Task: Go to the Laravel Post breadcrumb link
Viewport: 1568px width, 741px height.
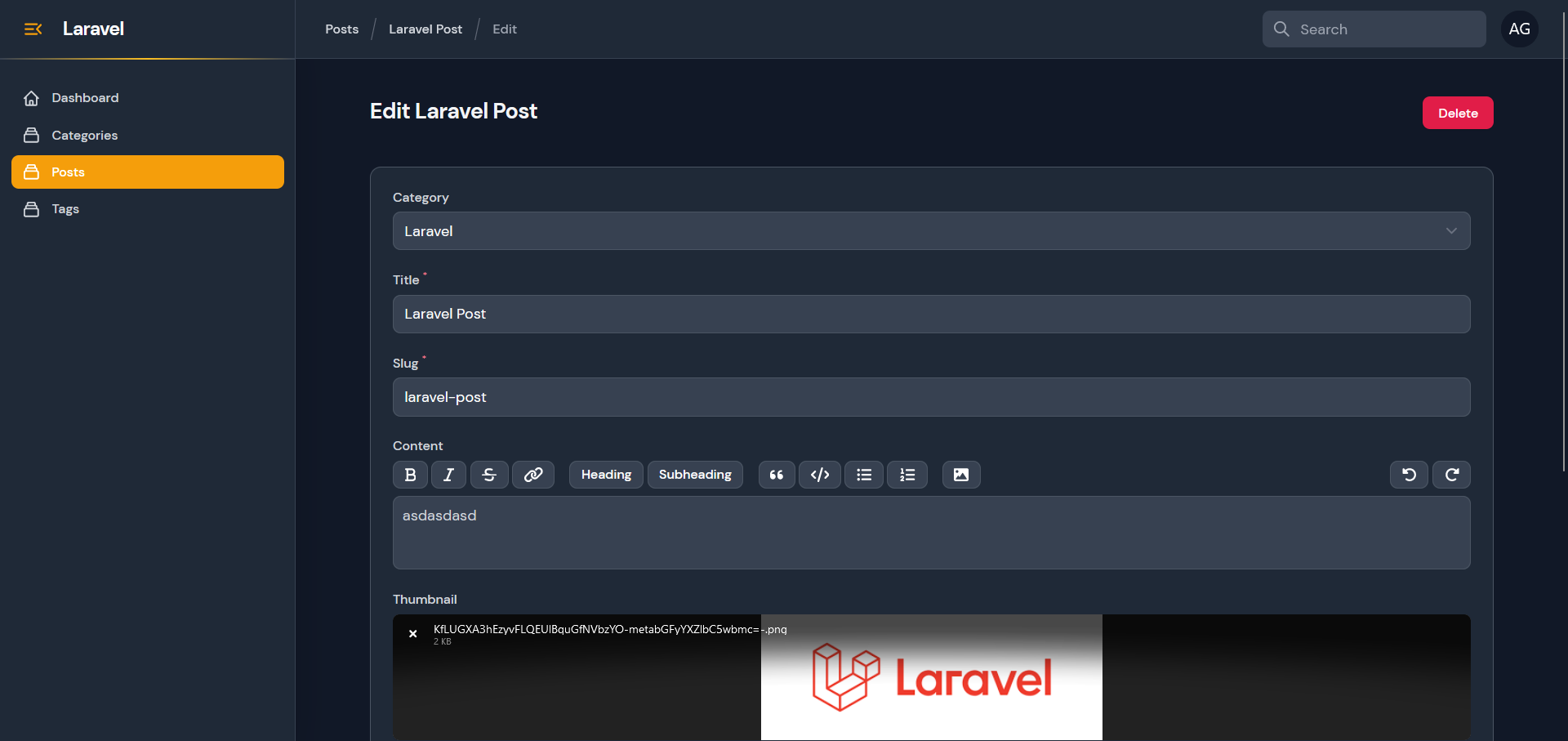Action: pyautogui.click(x=425, y=29)
